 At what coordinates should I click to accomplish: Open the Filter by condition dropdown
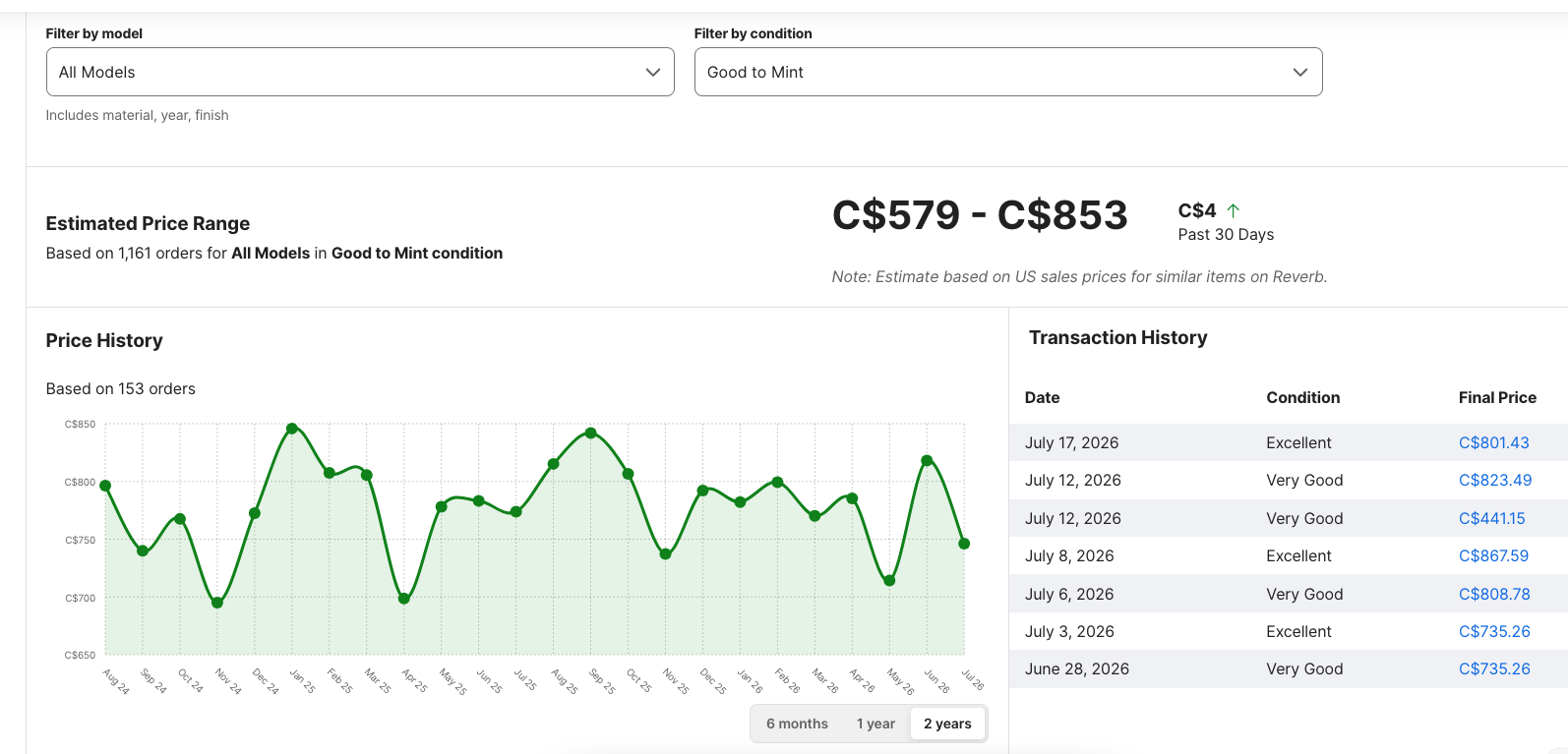click(x=1008, y=72)
